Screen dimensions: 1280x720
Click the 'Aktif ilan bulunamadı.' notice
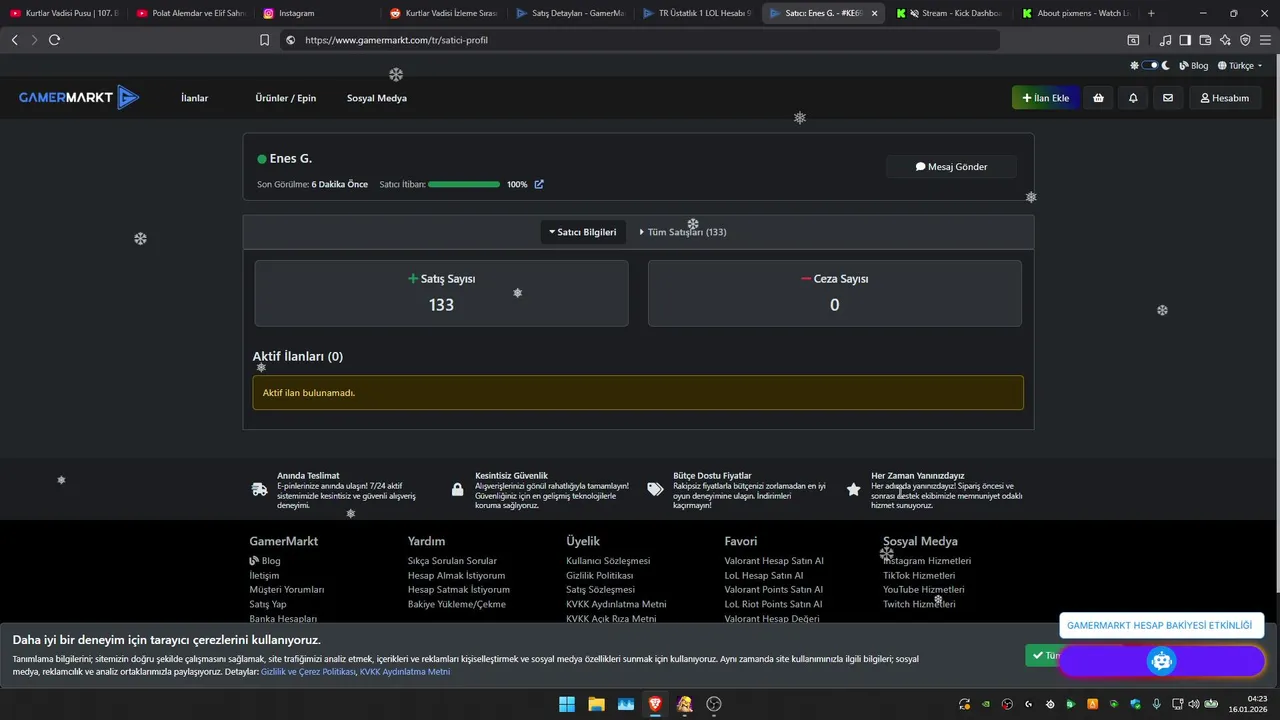[x=638, y=393]
